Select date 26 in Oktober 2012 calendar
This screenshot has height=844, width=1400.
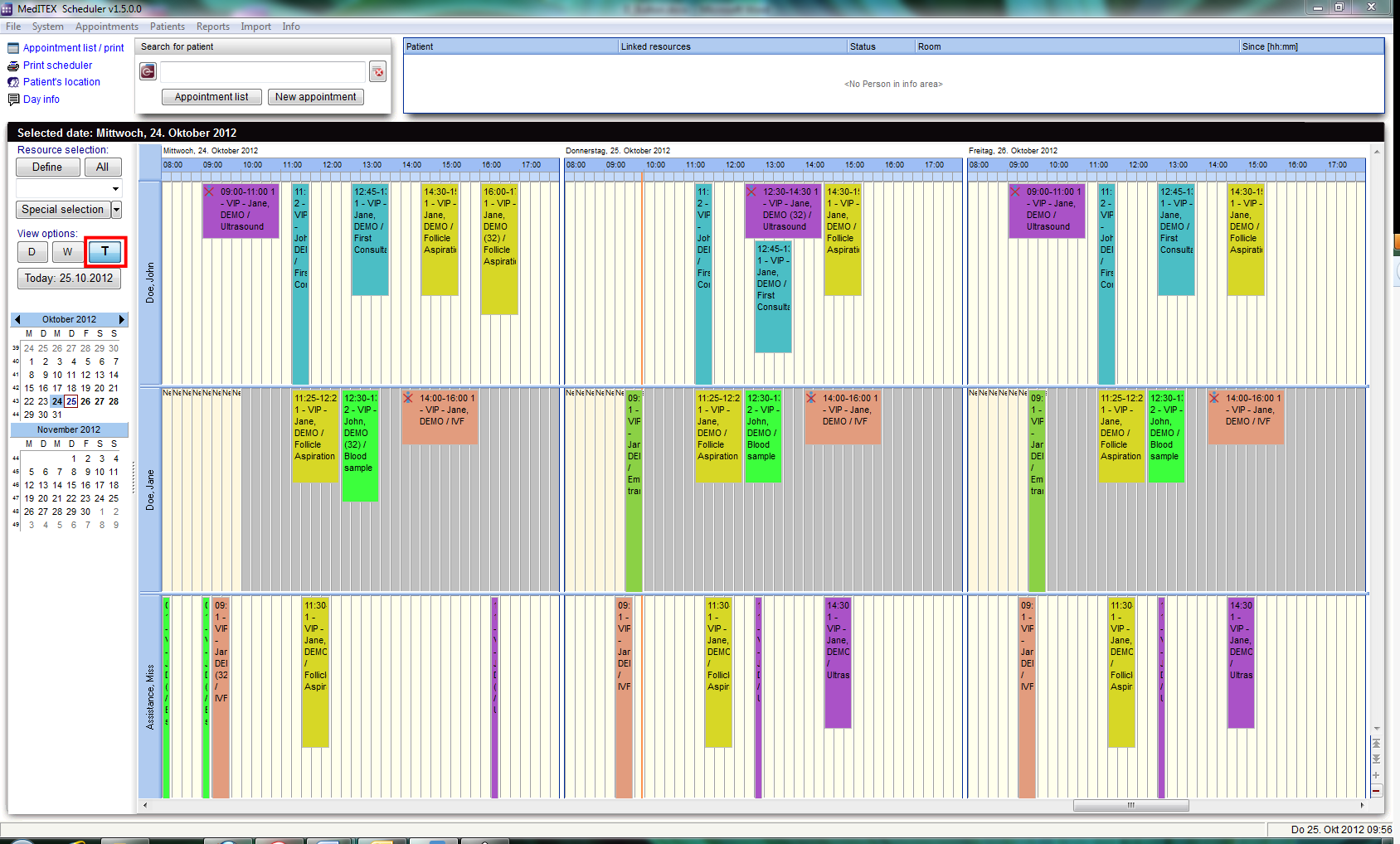click(85, 401)
